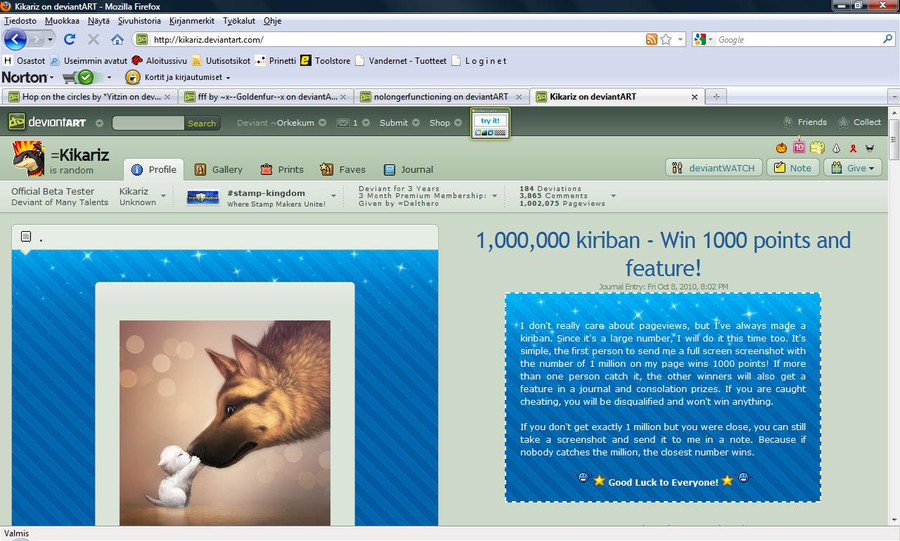Open the Give dropdown button
The width and height of the screenshot is (900, 541).
tap(852, 168)
